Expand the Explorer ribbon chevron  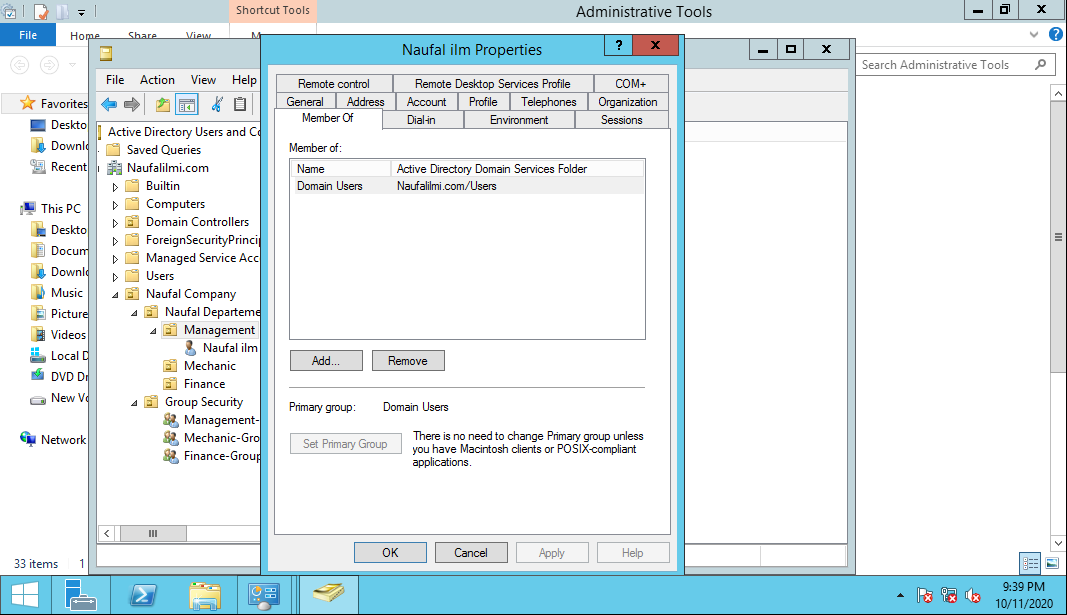tap(1034, 34)
